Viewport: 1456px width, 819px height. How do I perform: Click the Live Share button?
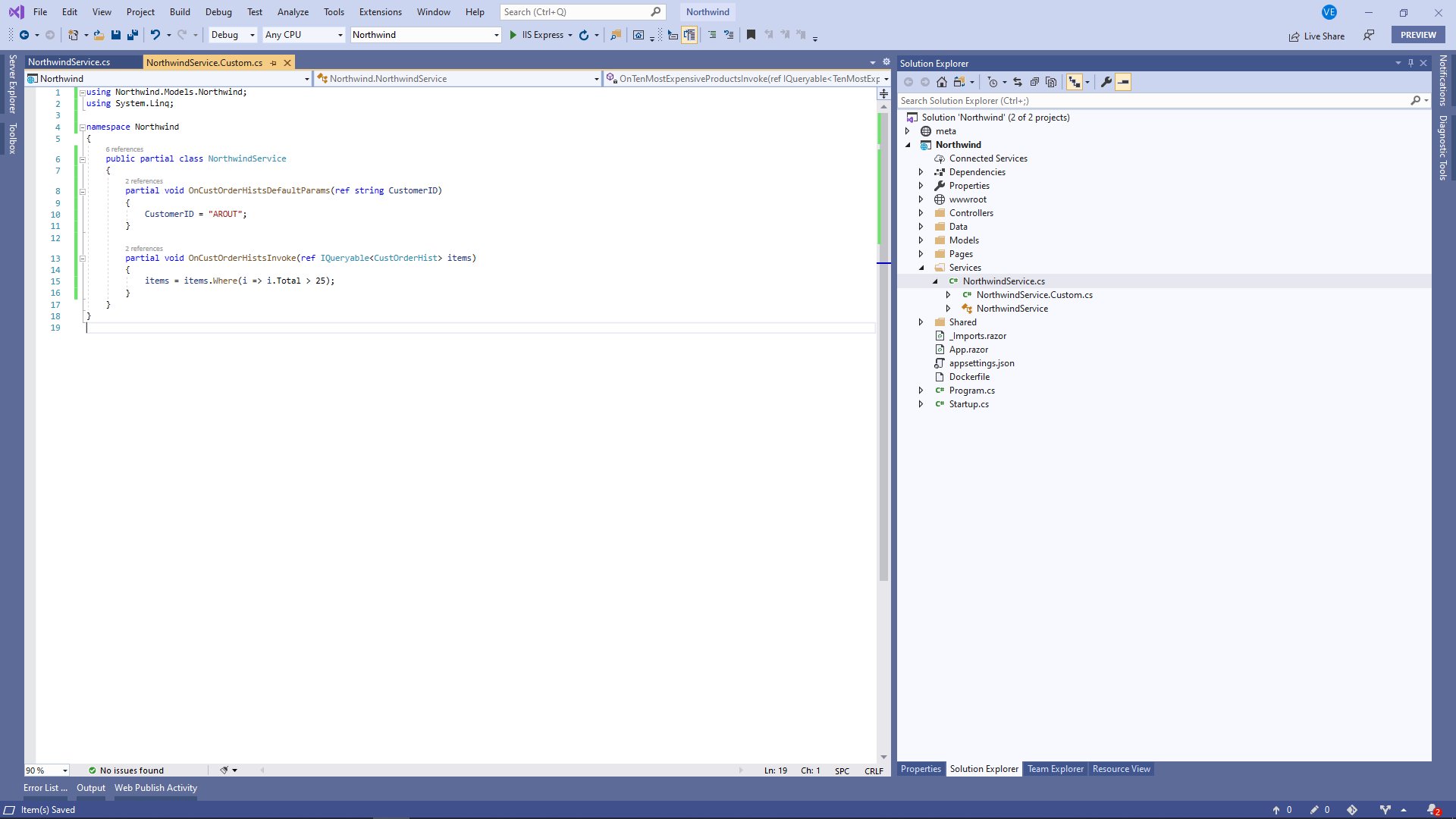1316,36
